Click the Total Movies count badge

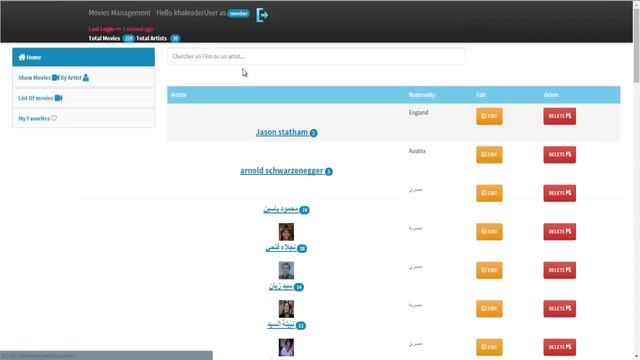(129, 38)
